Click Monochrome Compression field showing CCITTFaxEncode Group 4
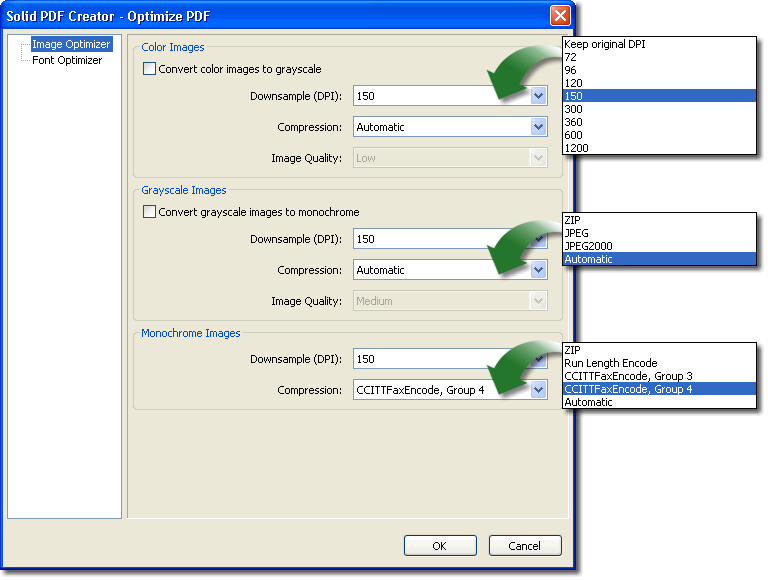This screenshot has width=768, height=580. [450, 390]
